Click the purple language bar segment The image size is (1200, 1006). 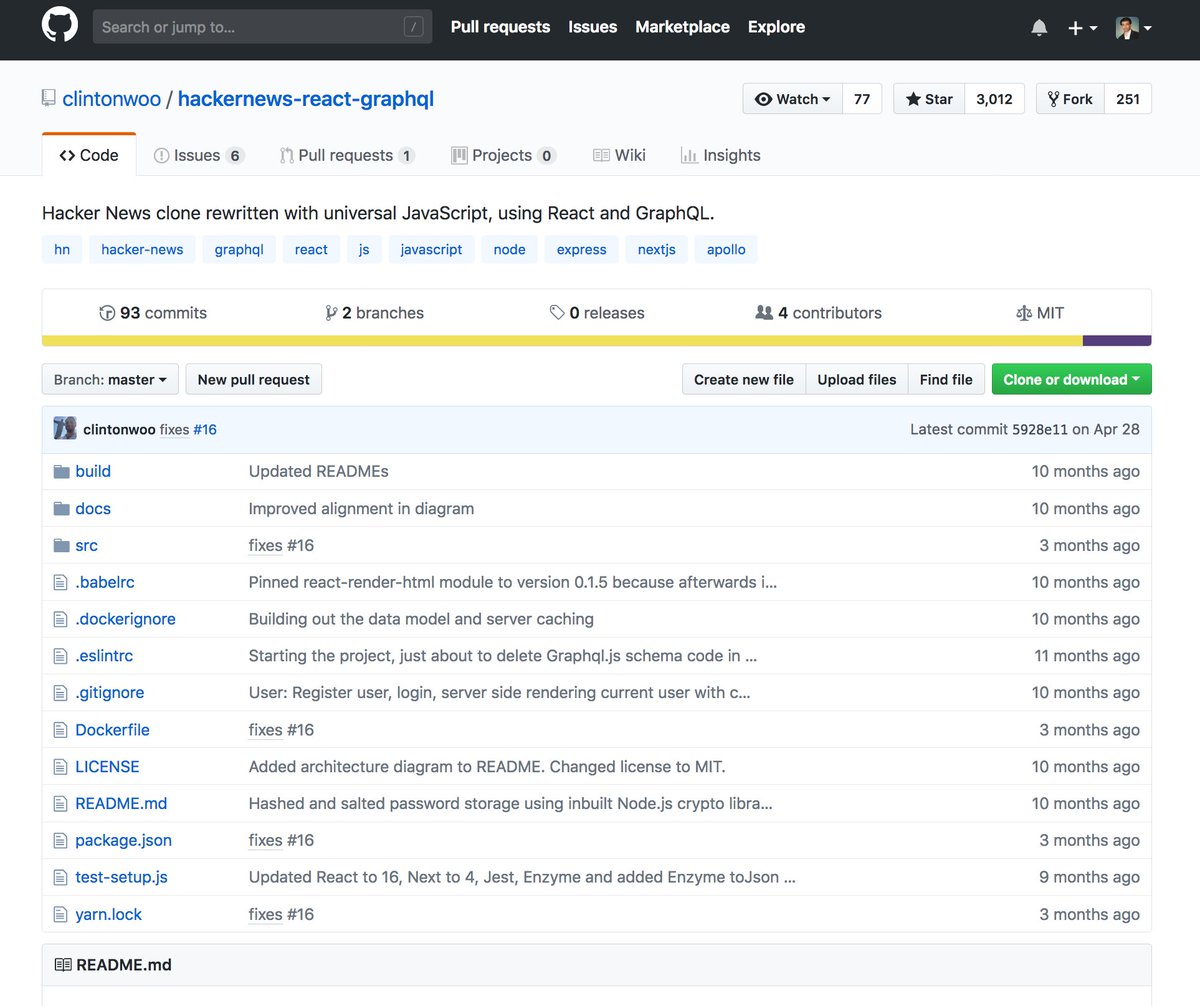[x=1117, y=341]
